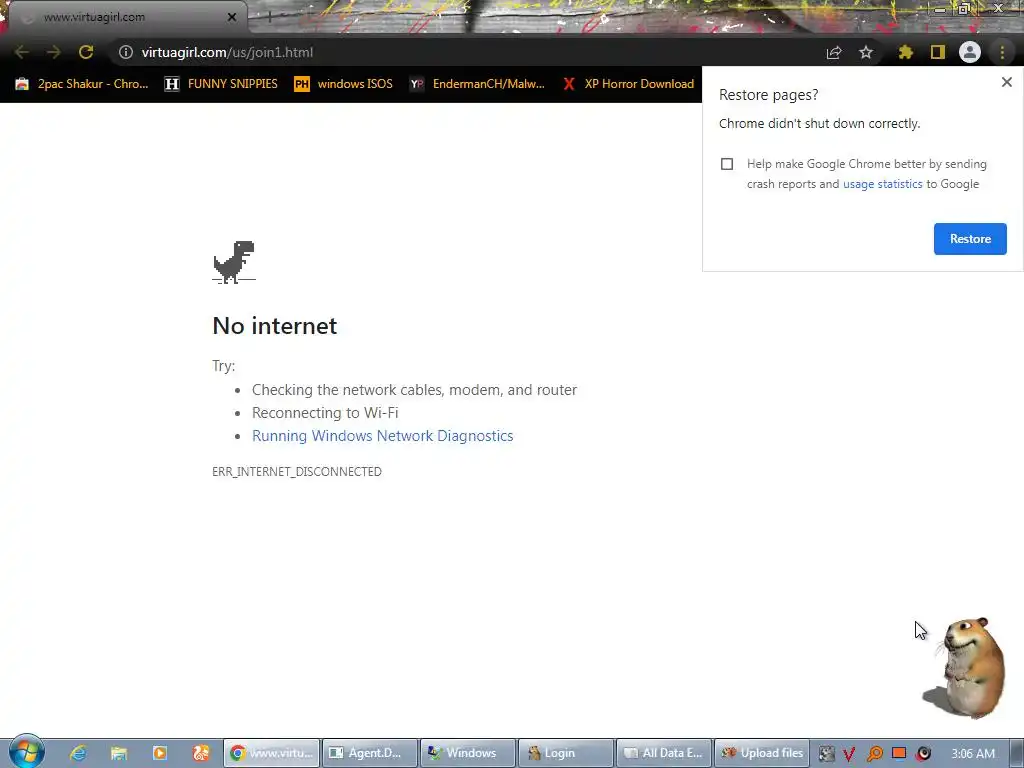Switch to Login taskbar window

pos(566,753)
